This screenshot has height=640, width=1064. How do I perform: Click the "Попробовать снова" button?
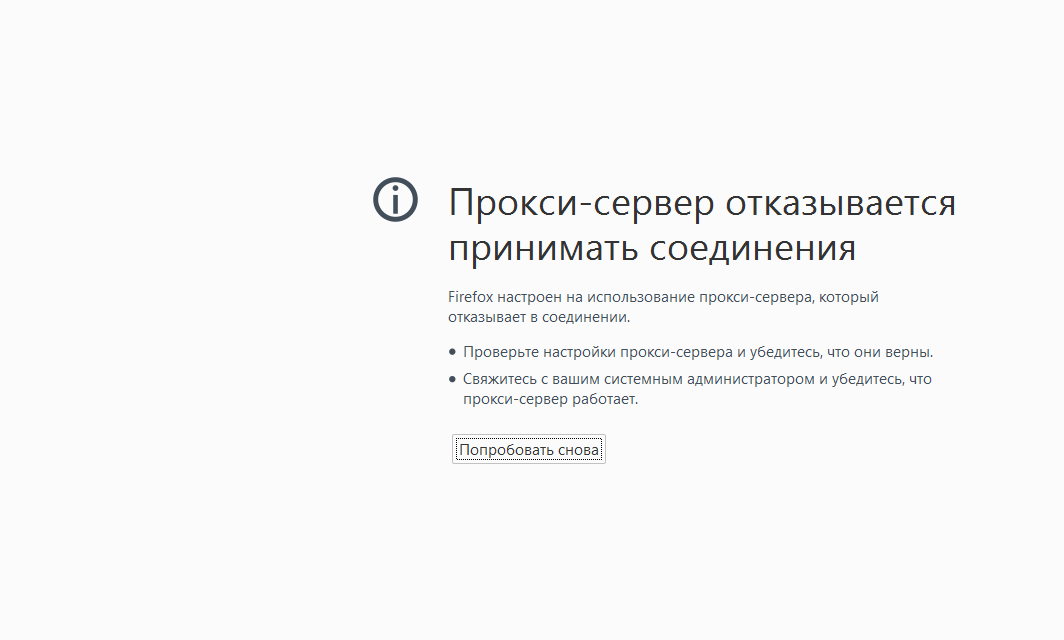point(528,450)
